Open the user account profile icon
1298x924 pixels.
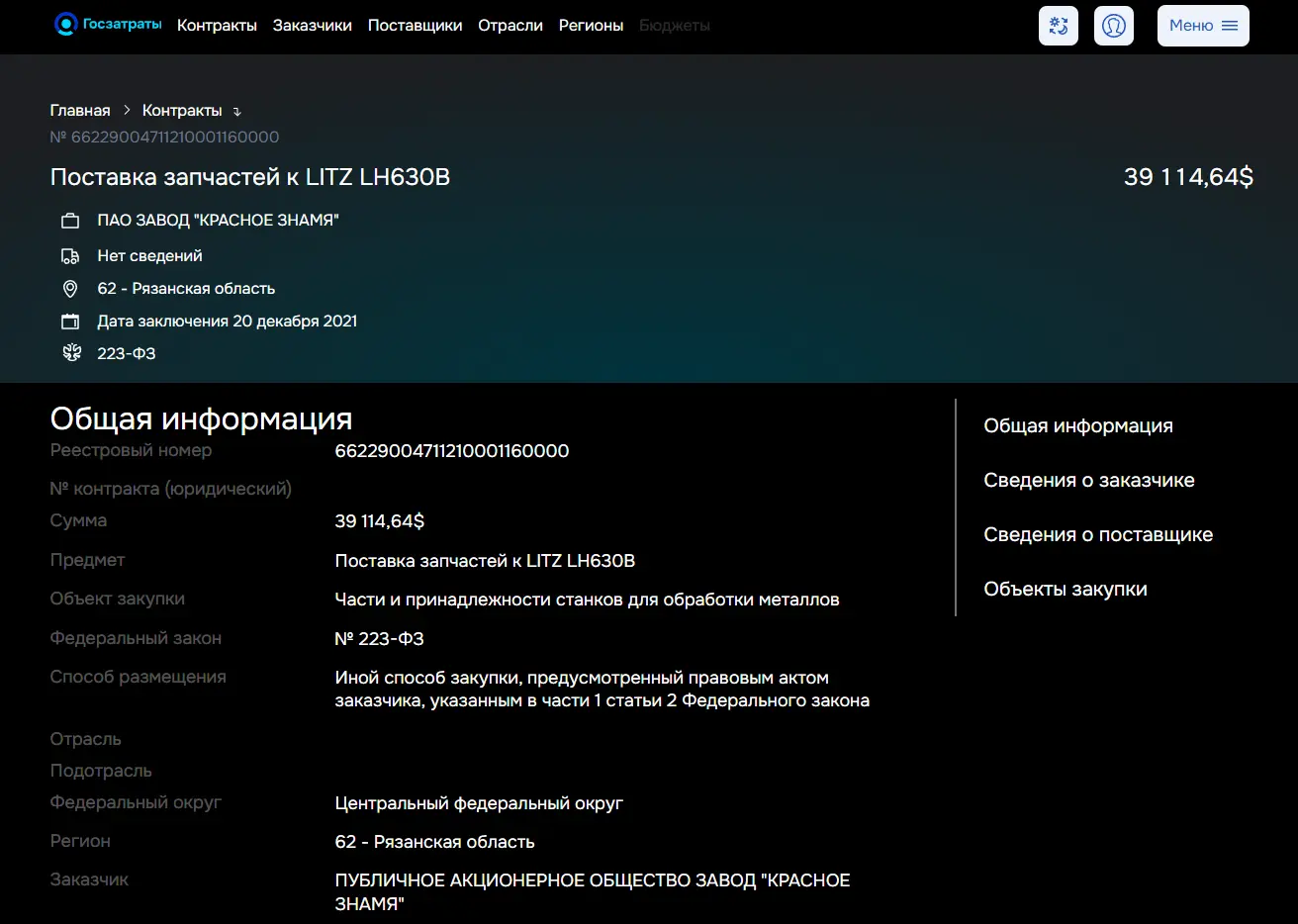coord(1114,26)
